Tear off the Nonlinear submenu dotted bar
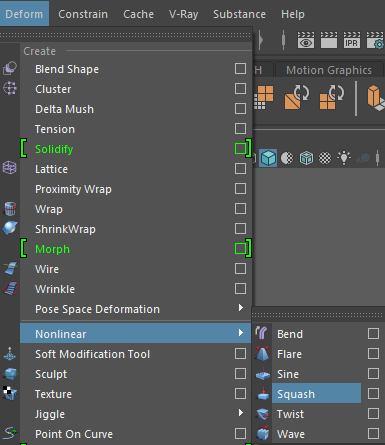This screenshot has height=445, width=385. [318, 314]
